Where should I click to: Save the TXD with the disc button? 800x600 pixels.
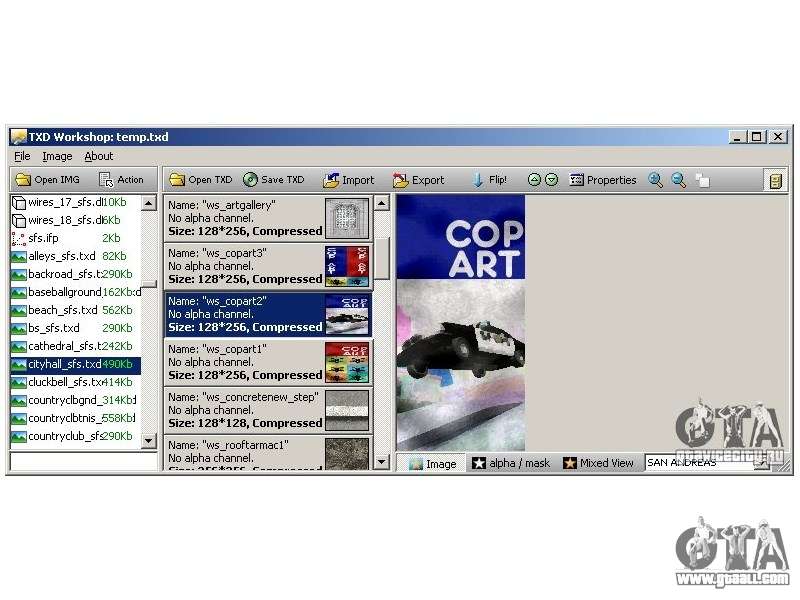pos(273,180)
